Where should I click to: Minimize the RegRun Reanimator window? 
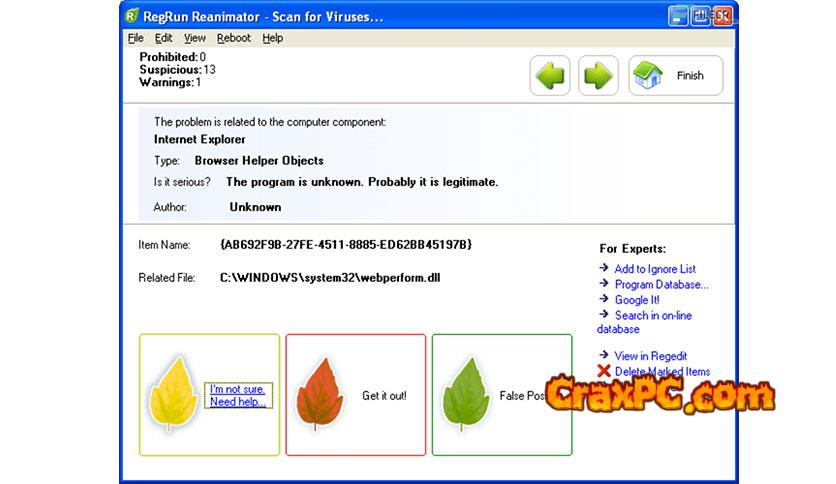[x=678, y=17]
